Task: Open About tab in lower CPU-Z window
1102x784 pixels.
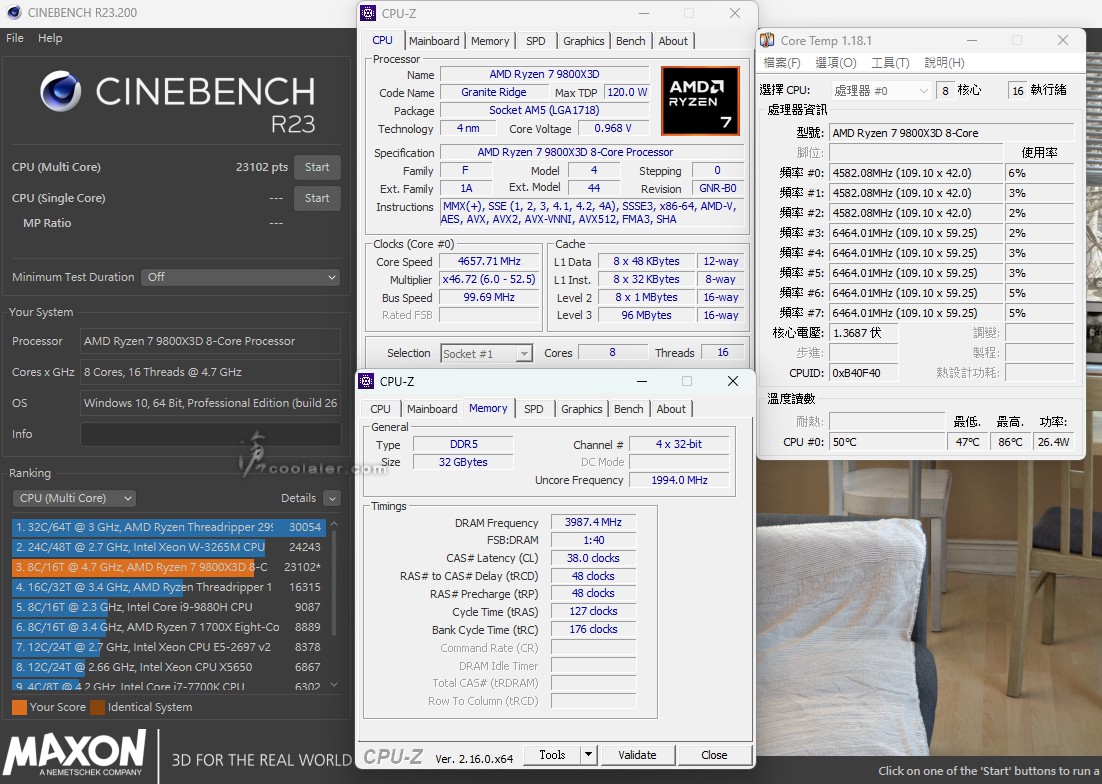Action: (x=670, y=409)
